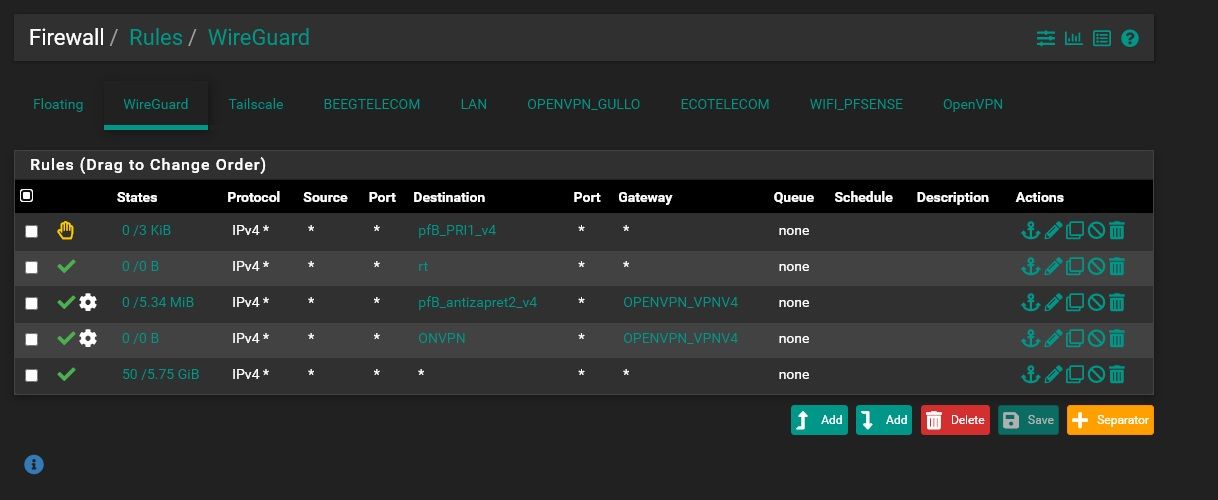Click the red Delete button
This screenshot has height=500, width=1218.
coord(955,420)
